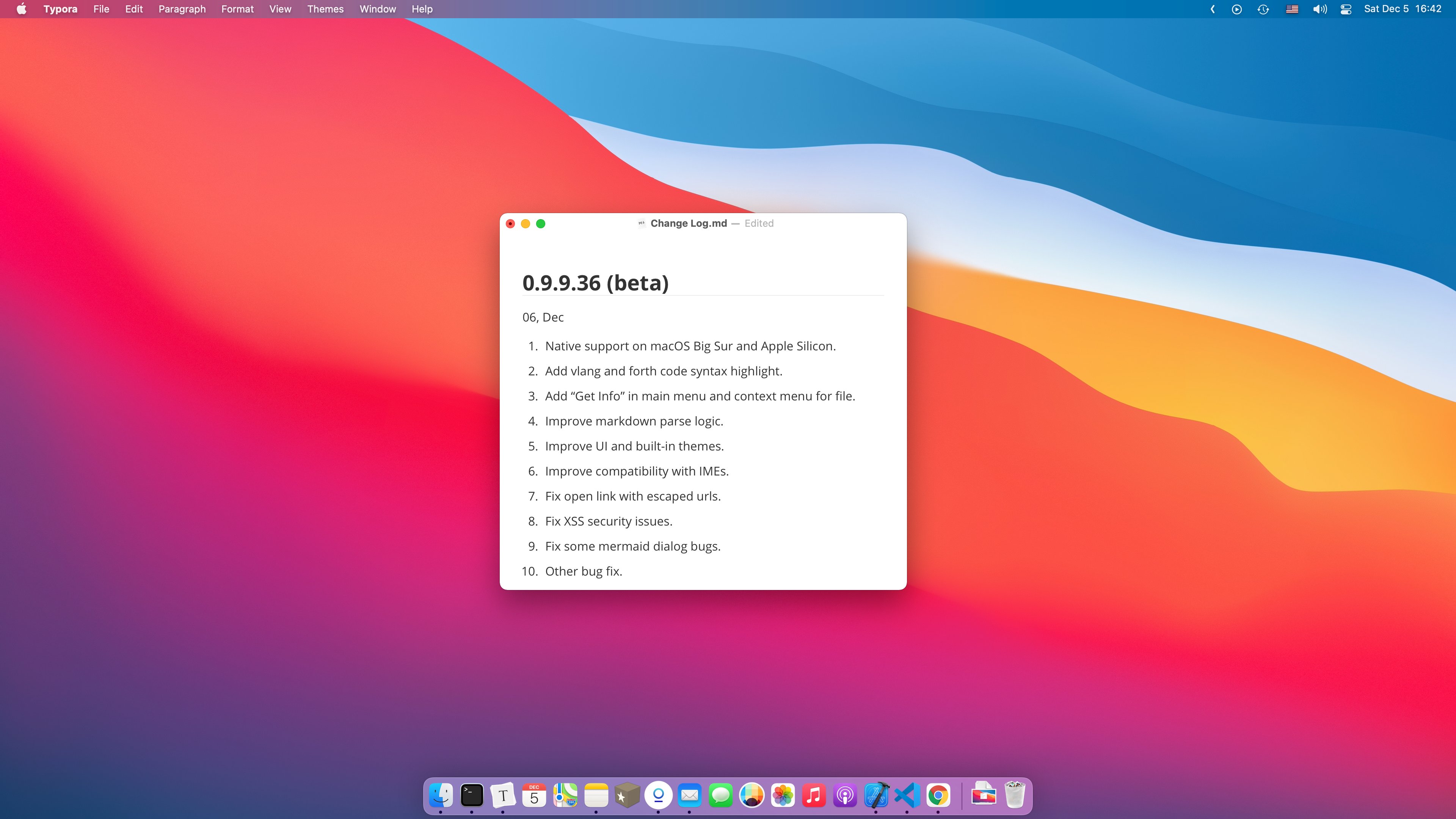The width and height of the screenshot is (1456, 819).
Task: Open the Format menu
Action: 237,9
